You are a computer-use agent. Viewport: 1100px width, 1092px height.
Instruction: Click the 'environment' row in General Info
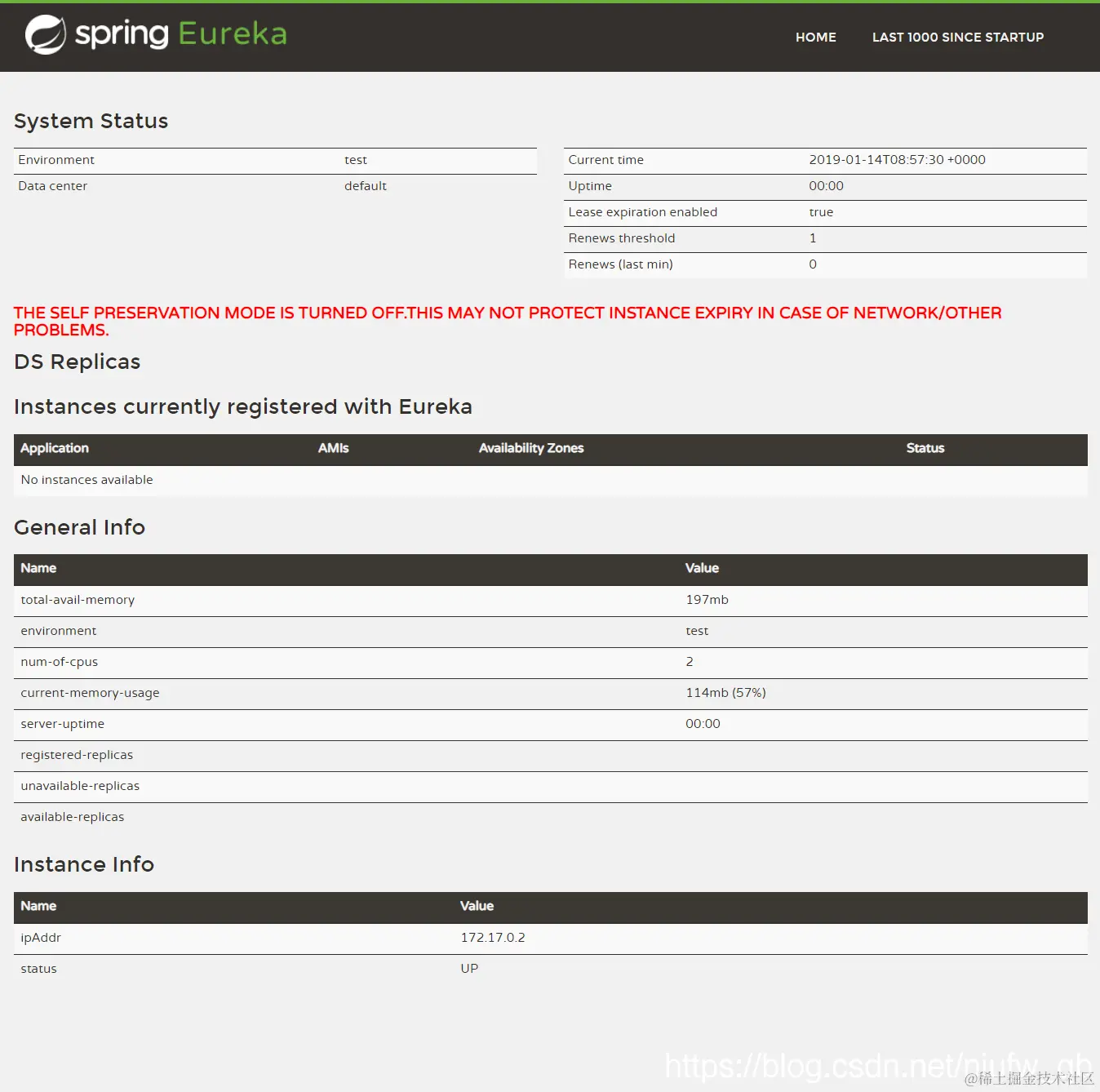coord(551,631)
